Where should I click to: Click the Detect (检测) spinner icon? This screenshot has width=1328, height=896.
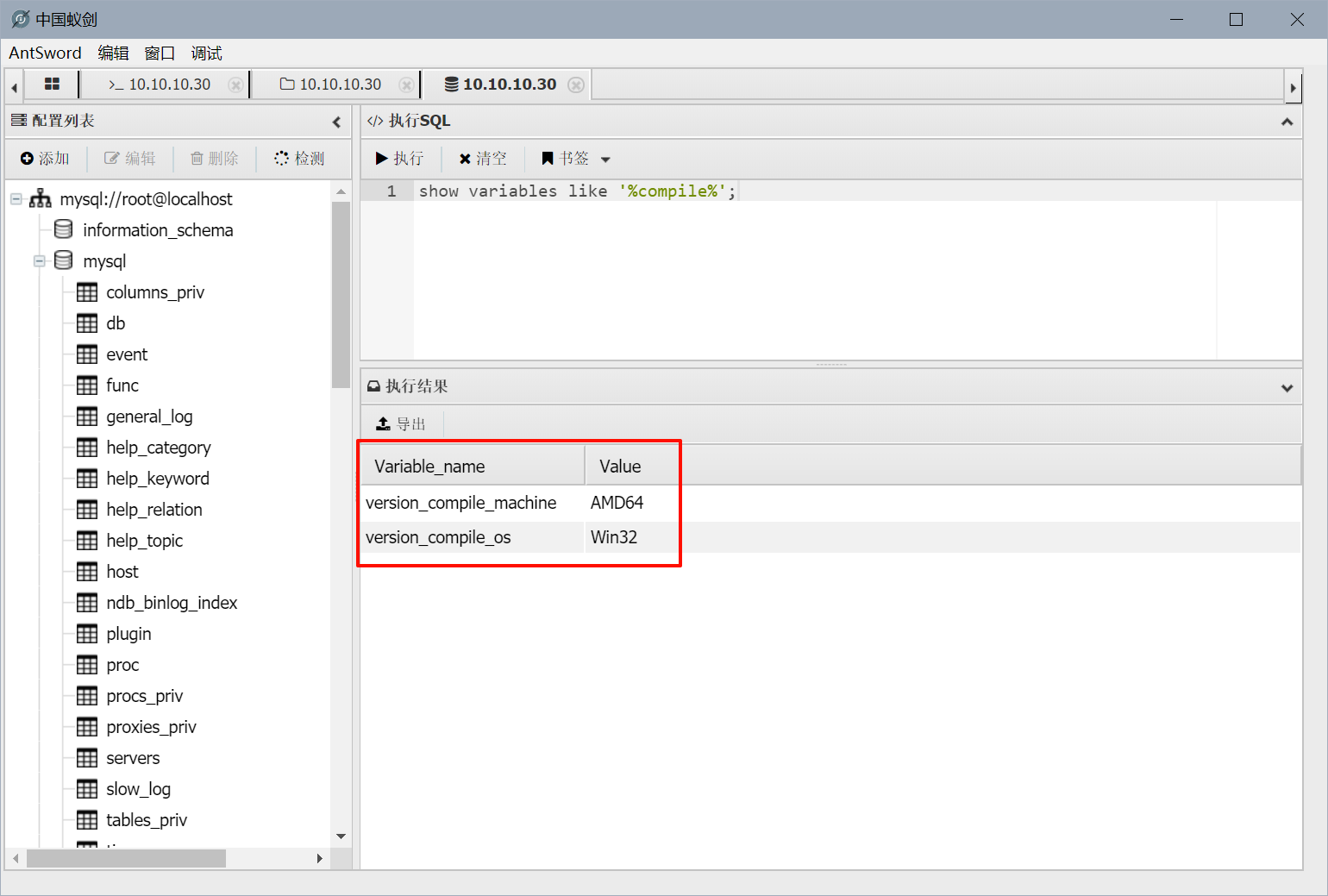281,158
